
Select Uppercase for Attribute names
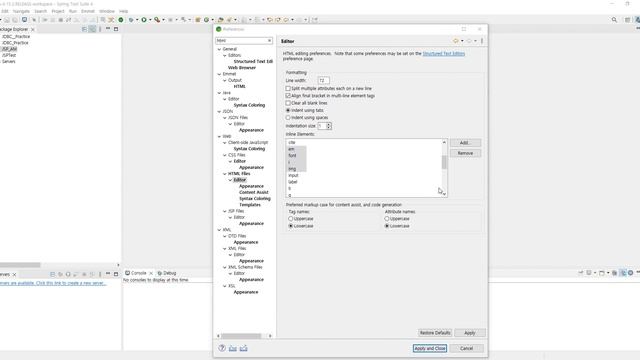point(387,219)
